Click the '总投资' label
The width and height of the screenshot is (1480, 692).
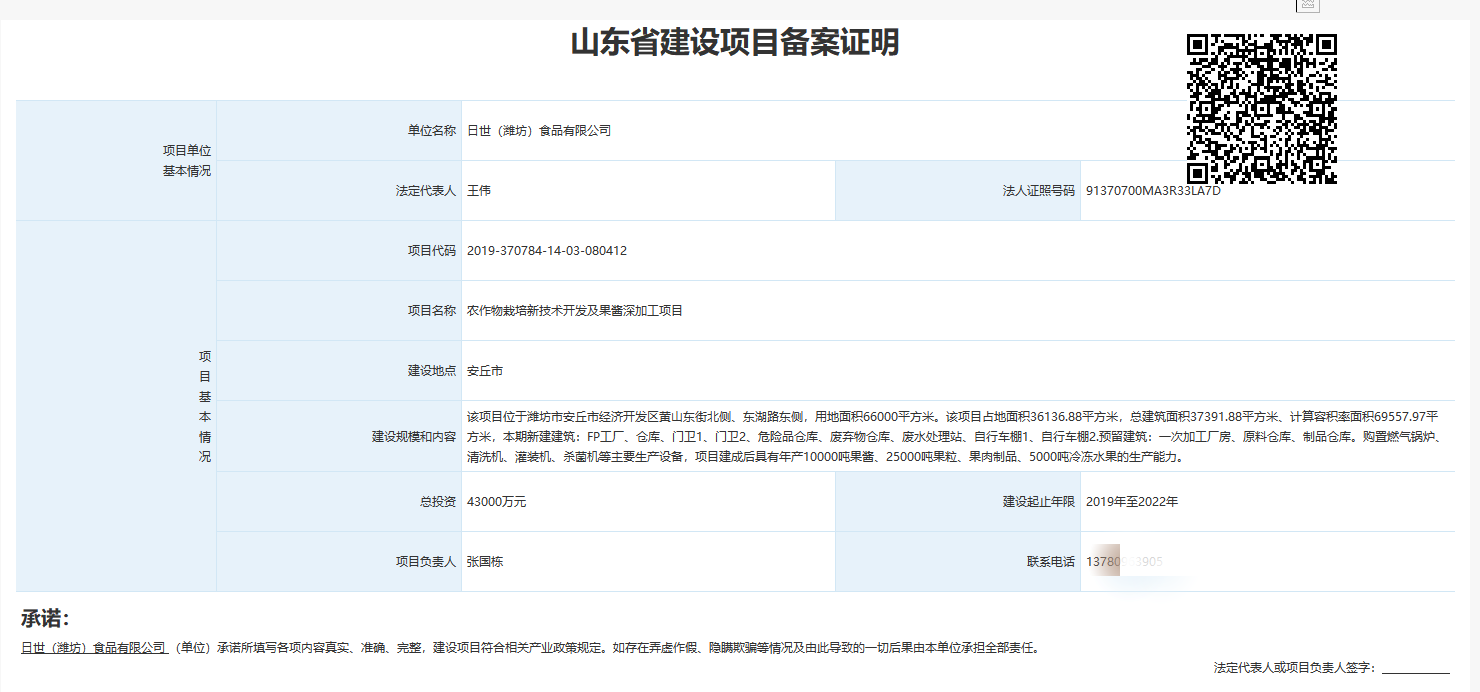[437, 501]
